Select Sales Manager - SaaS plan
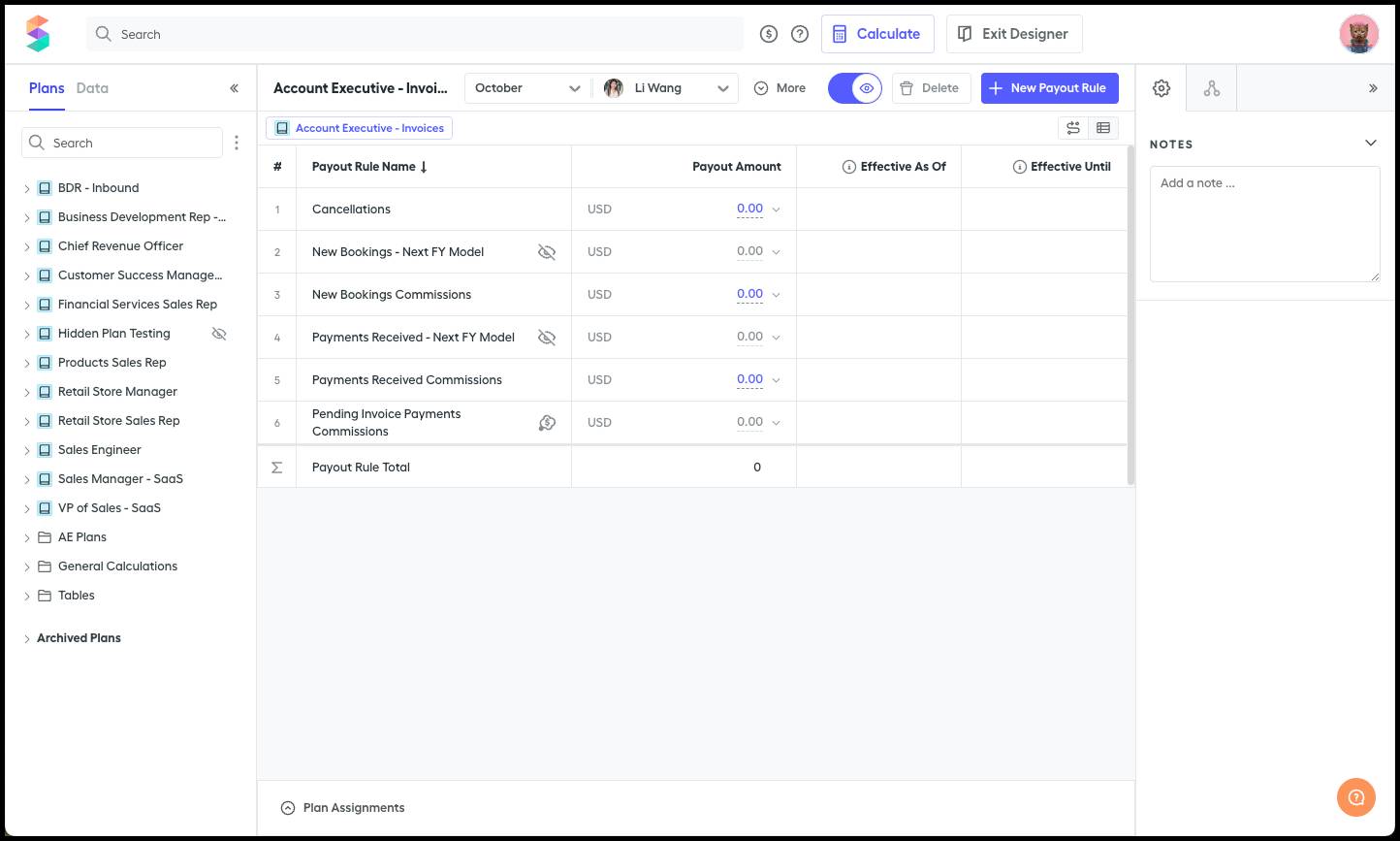Screen dimensions: 1400x841 (120, 479)
